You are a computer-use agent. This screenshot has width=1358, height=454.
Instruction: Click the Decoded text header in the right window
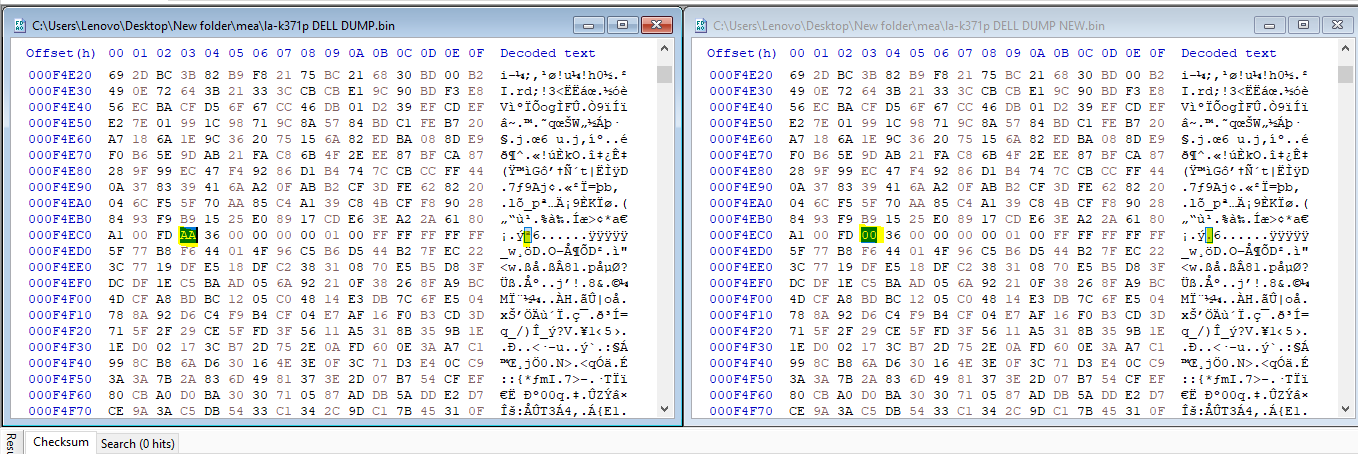[1228, 53]
